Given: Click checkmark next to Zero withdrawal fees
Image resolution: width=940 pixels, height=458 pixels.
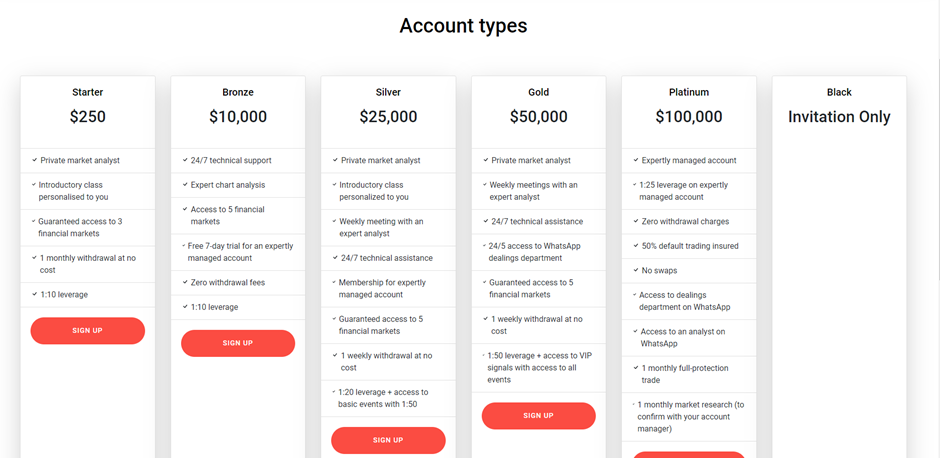Looking at the screenshot, I should coord(185,282).
